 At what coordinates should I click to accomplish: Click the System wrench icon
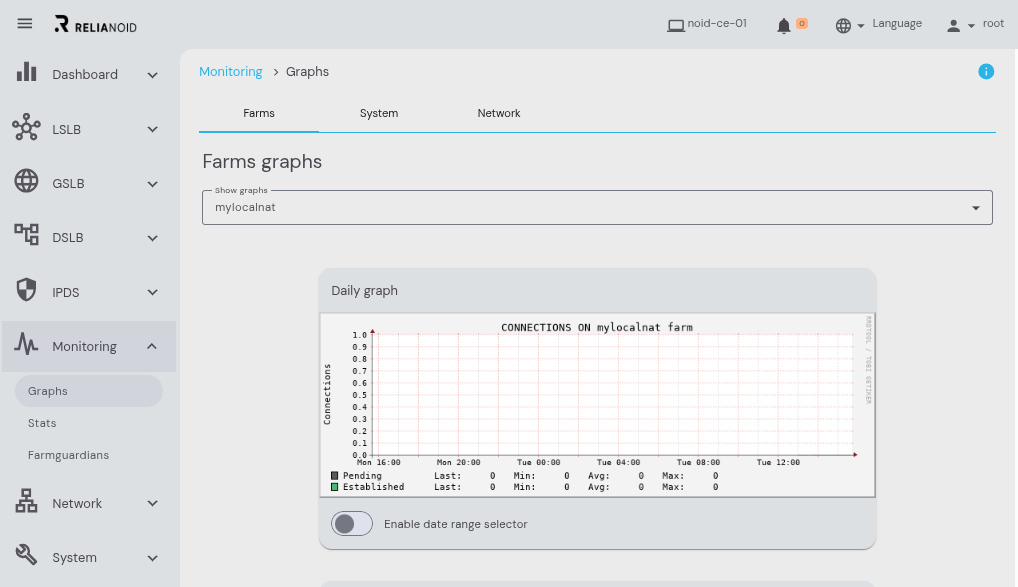(27, 555)
